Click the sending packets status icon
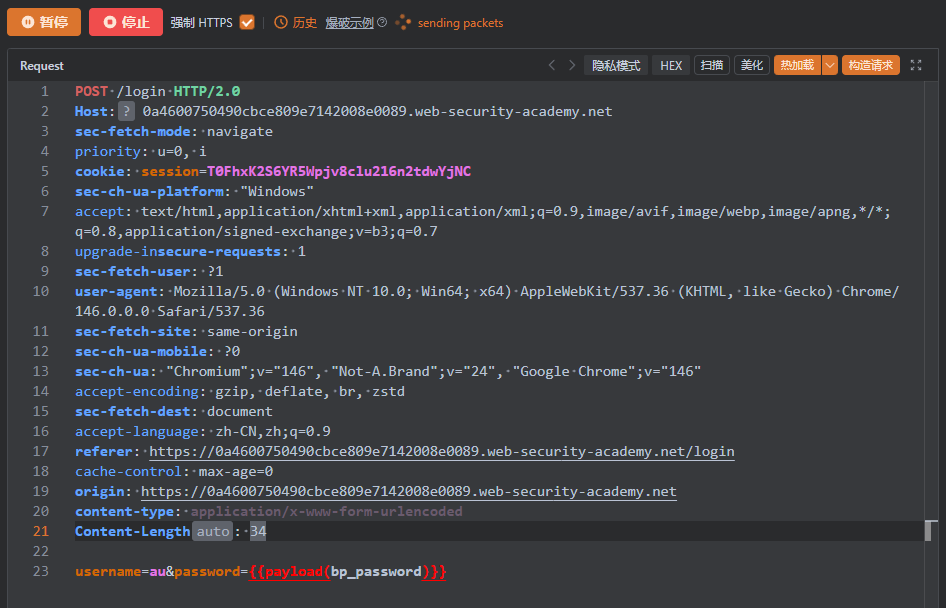 (403, 22)
